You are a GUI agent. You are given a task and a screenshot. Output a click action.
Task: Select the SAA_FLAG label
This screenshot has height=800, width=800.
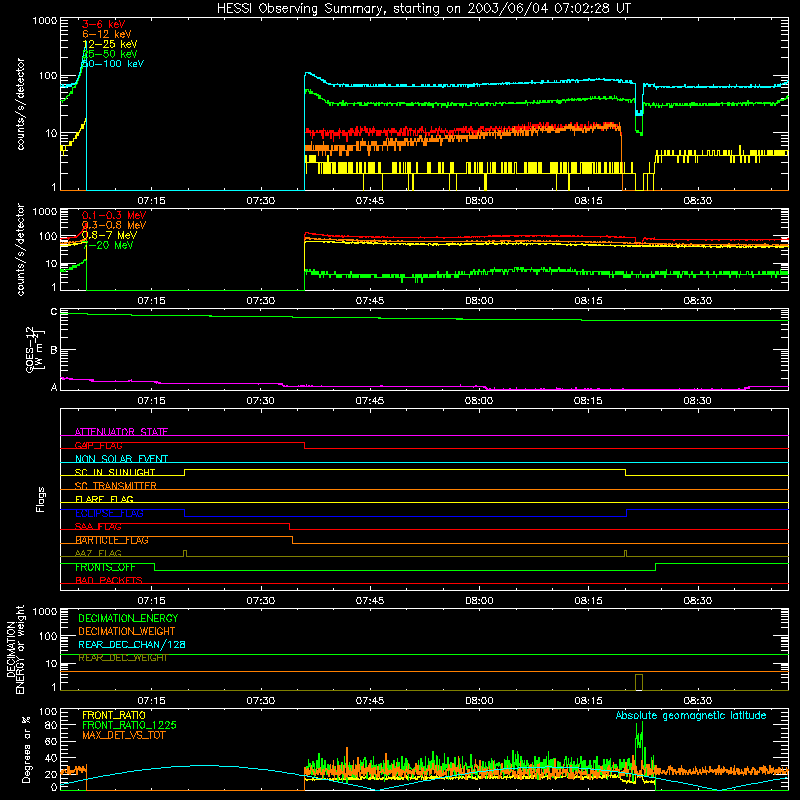point(98,527)
